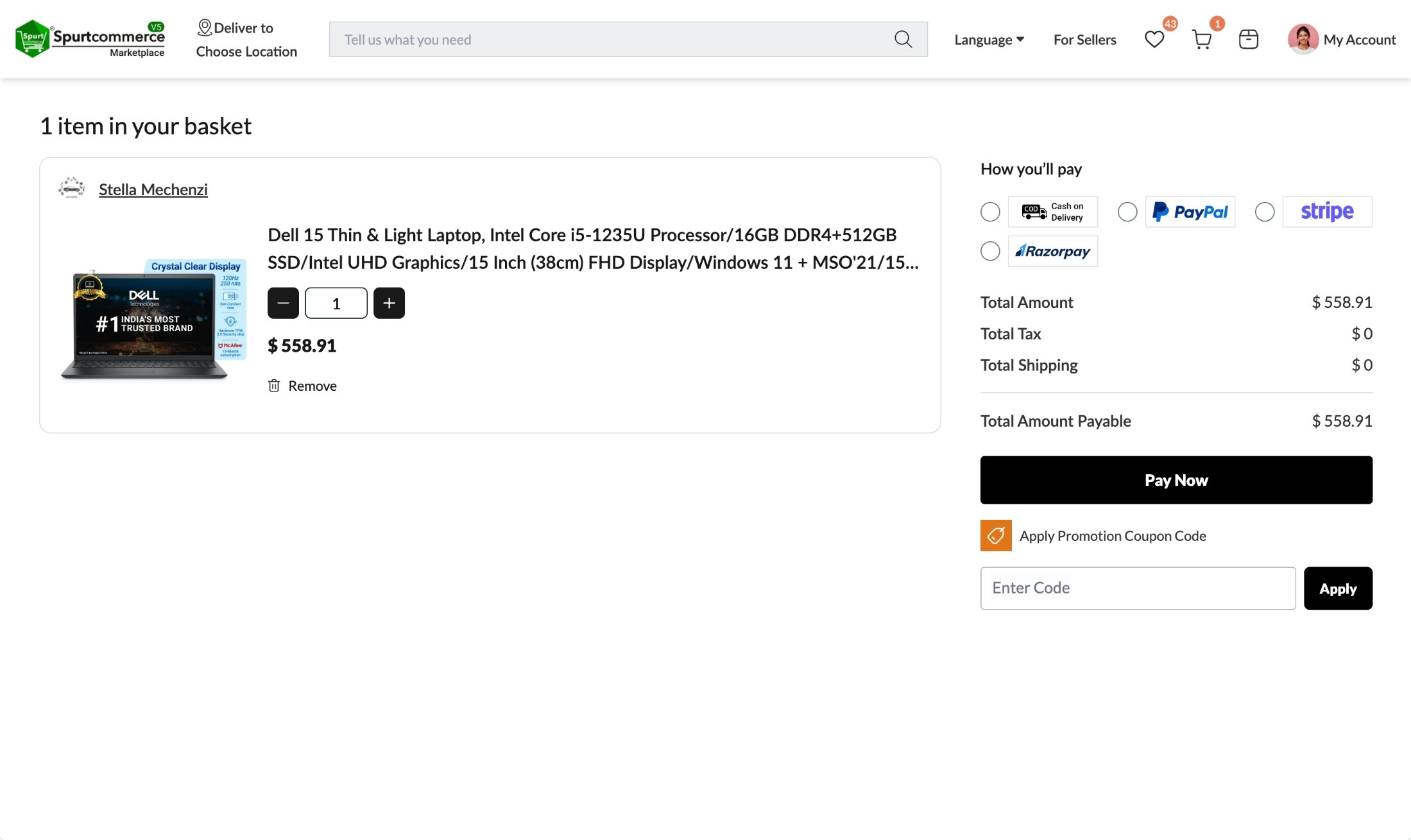Click the cart count badge 1
Screen dimensions: 1411x840
pyautogui.click(x=1217, y=24)
